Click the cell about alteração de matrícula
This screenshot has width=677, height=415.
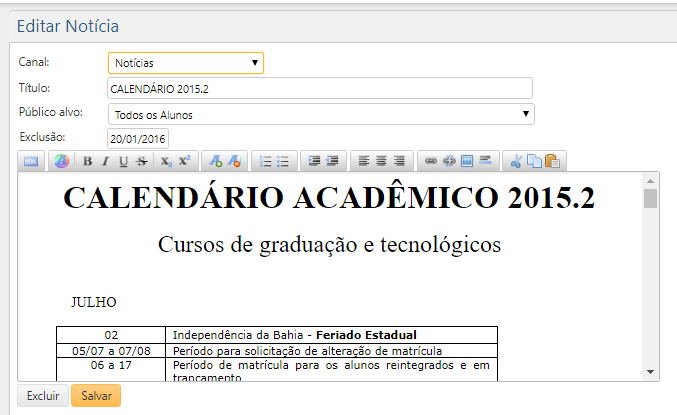[x=332, y=351]
